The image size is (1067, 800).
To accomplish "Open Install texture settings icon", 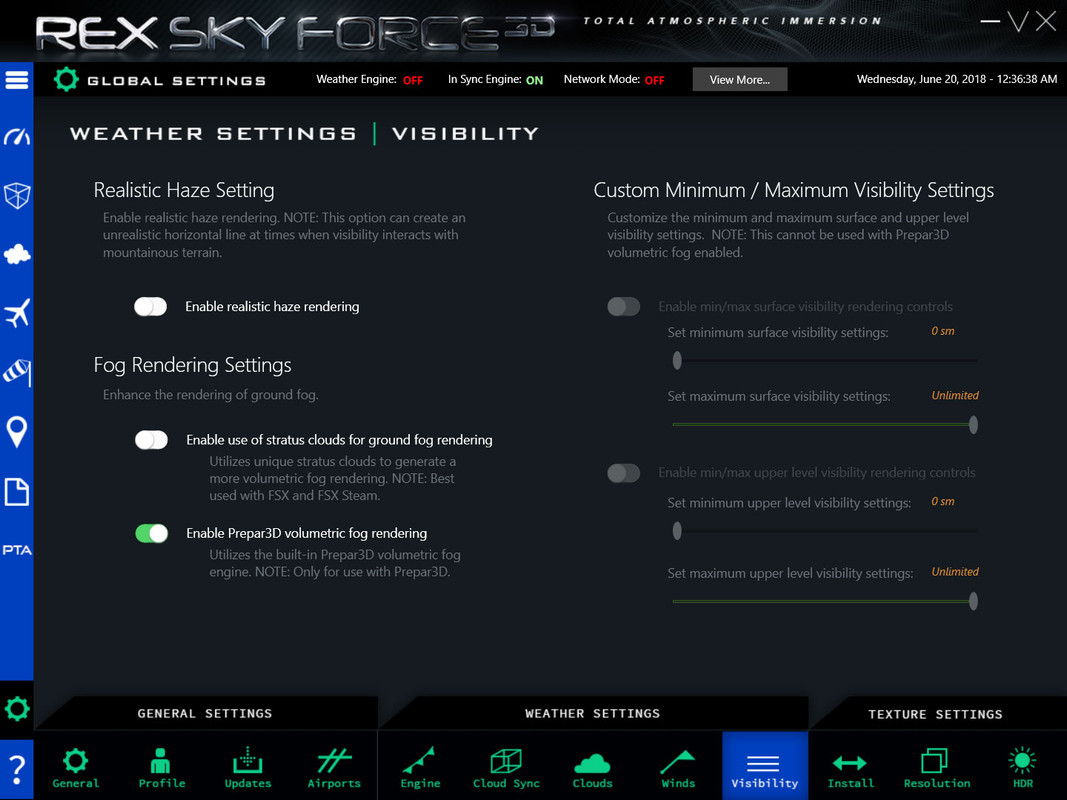I will coord(851,770).
